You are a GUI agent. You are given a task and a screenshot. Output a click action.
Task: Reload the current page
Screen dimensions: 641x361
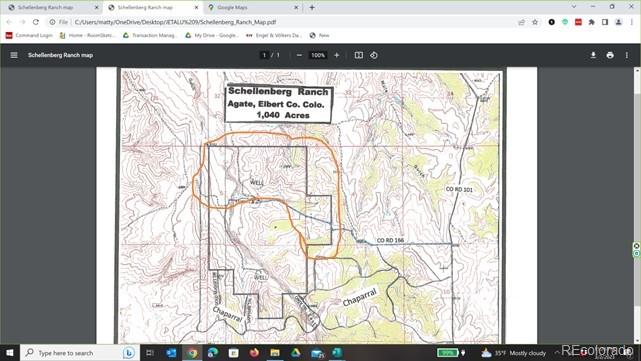[36, 22]
